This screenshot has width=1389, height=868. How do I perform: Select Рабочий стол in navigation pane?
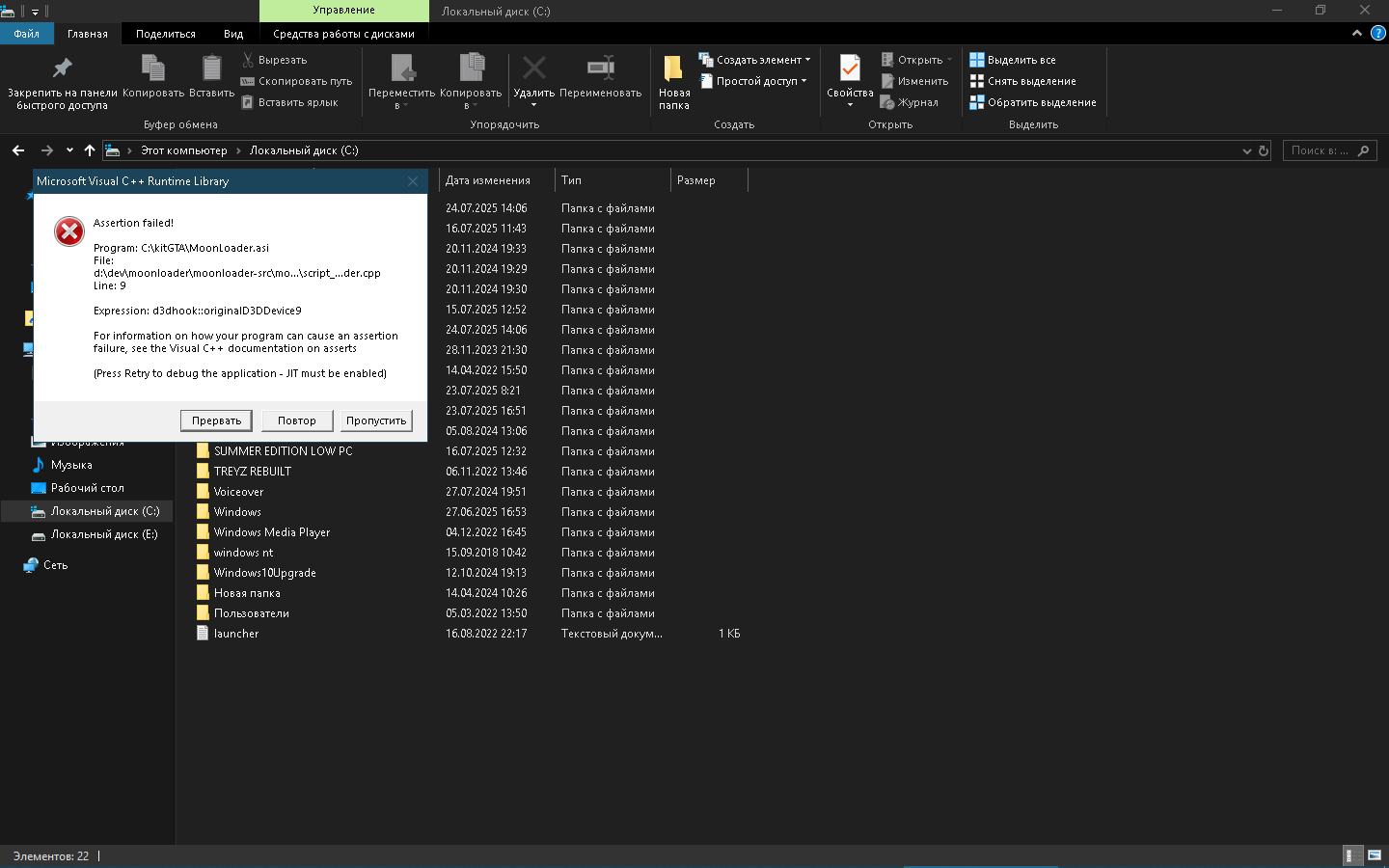87,488
